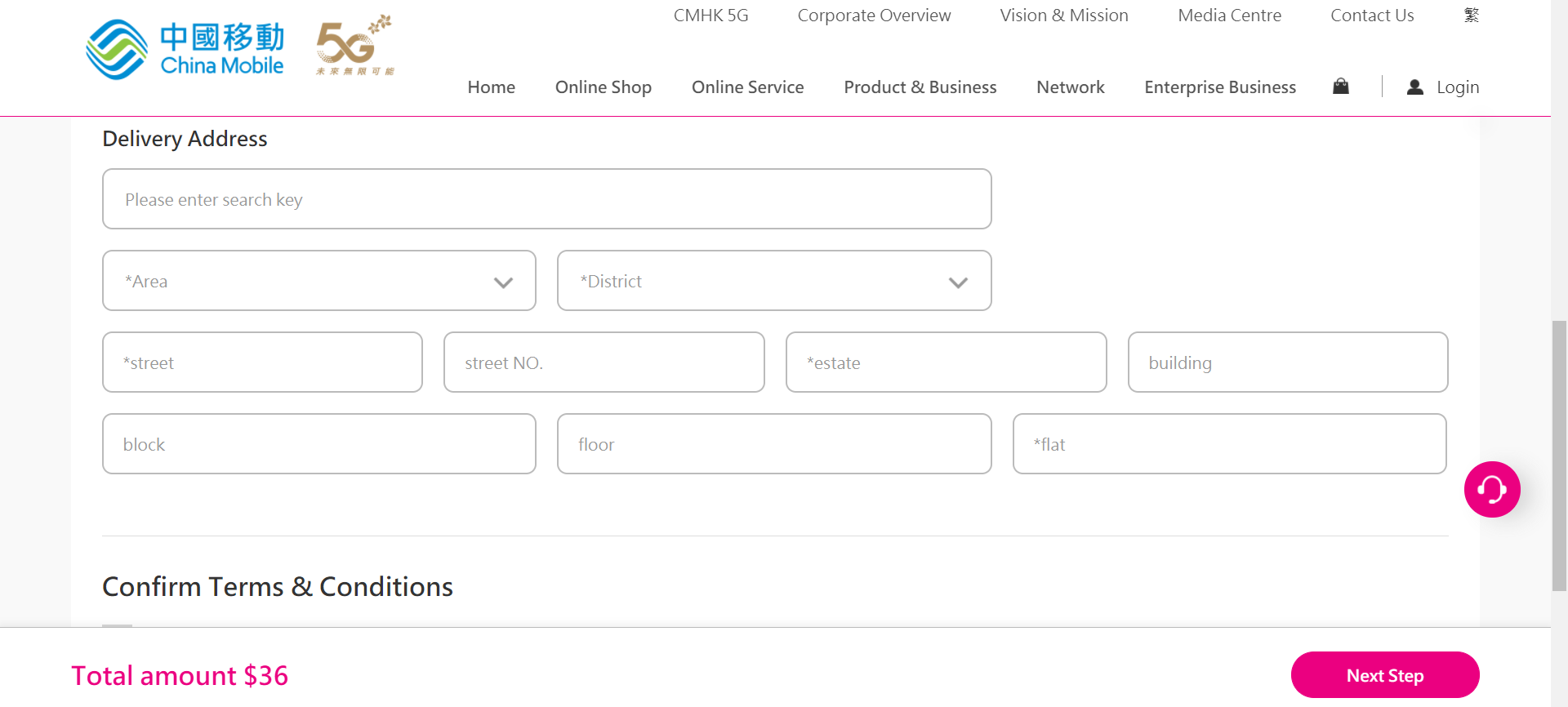1568x707 pixels.
Task: Click the Total amount $36 text
Action: tap(180, 676)
